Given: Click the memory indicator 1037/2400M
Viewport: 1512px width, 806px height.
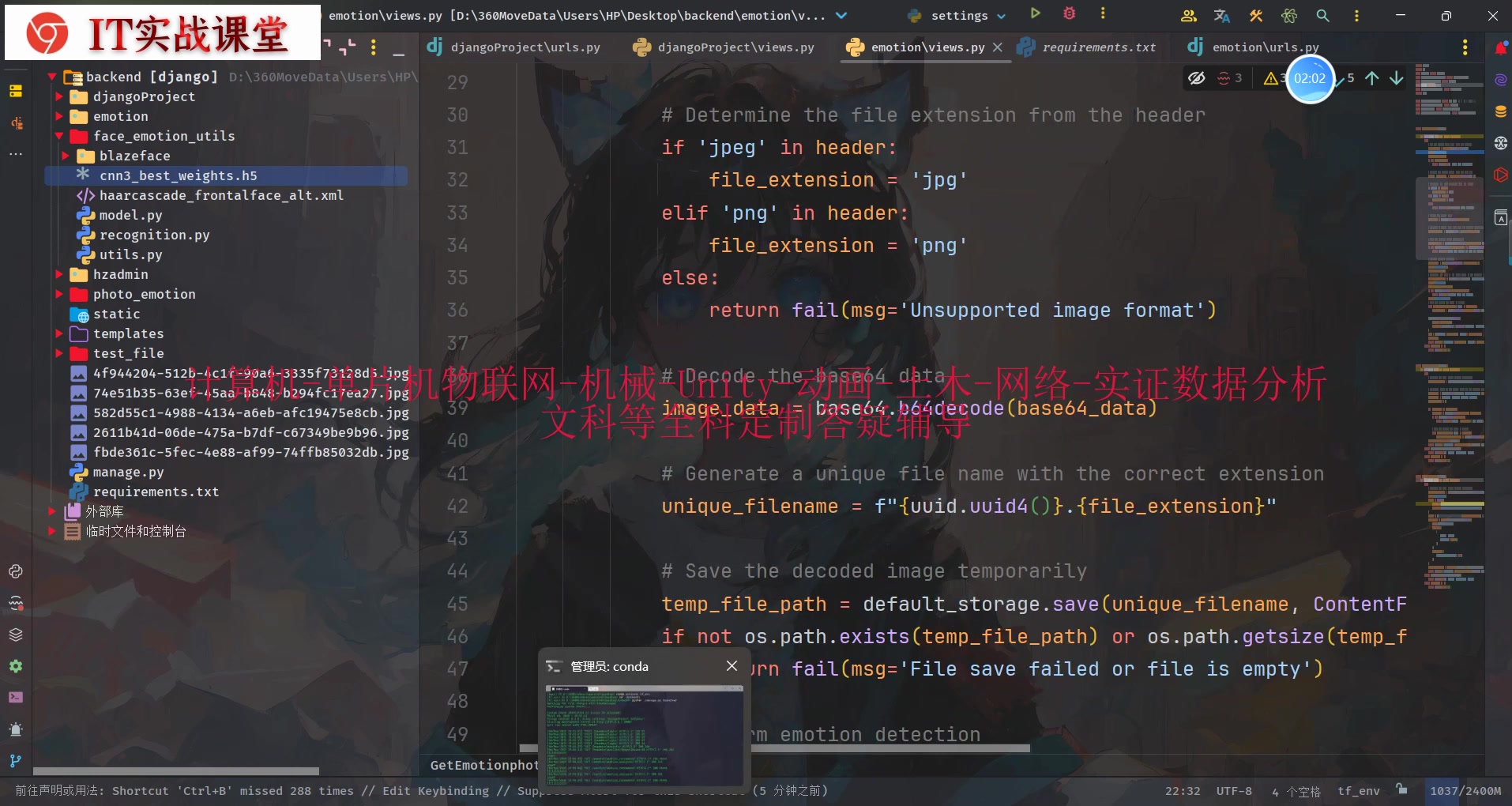Looking at the screenshot, I should [x=1465, y=791].
